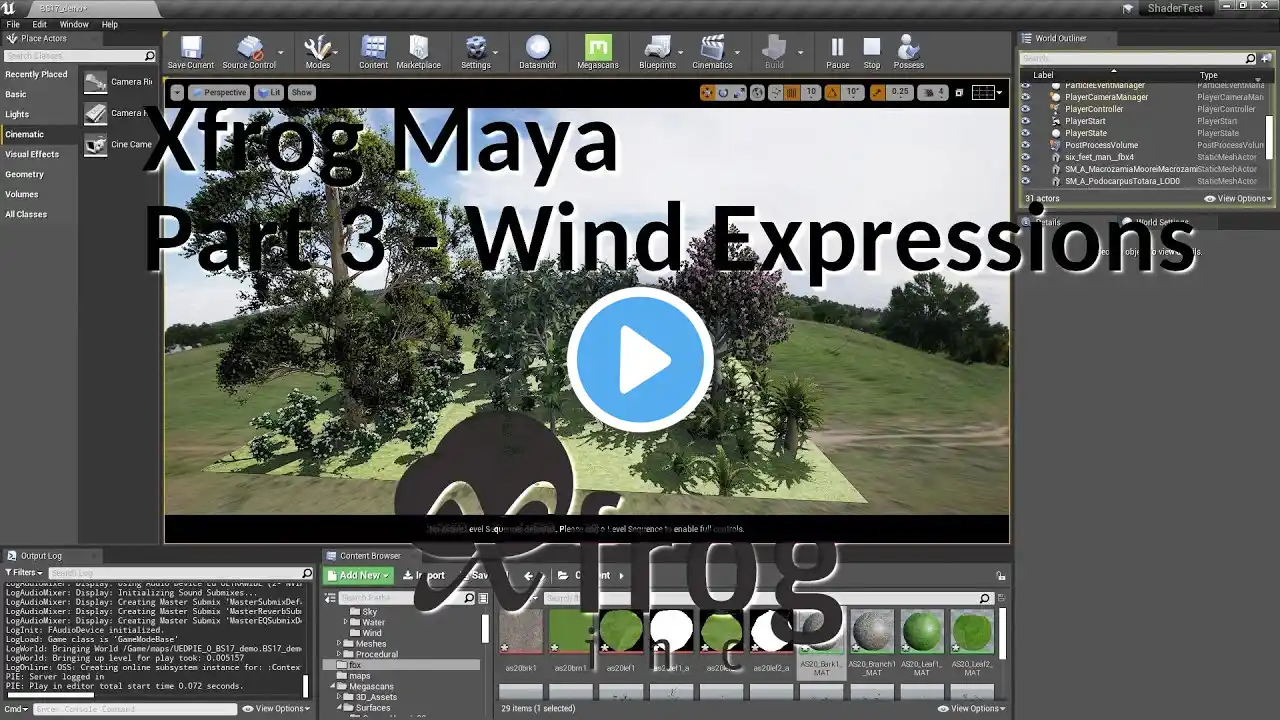Collapse the Megascans folder

(331, 687)
